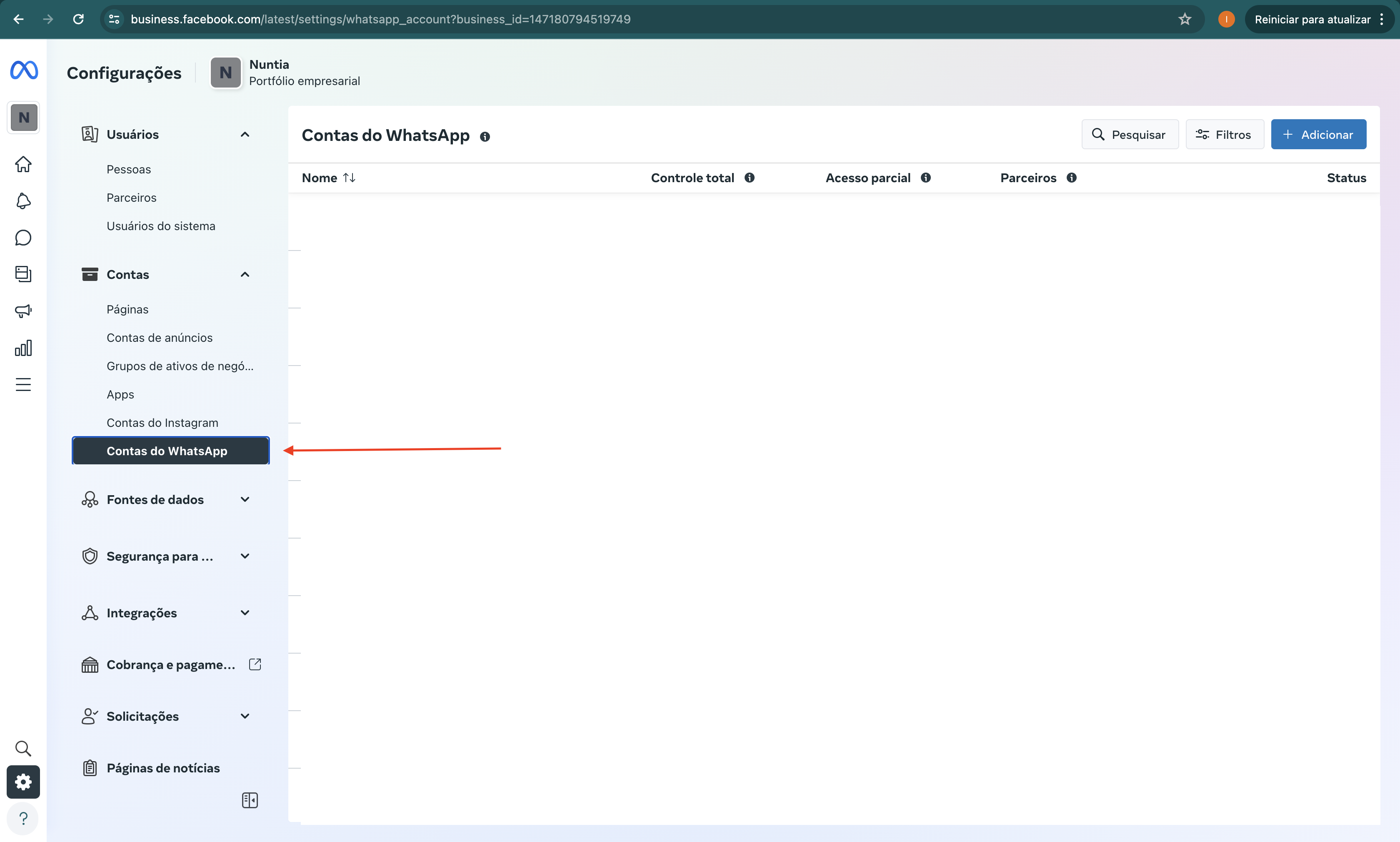
Task: Open Páginas de notícias
Action: click(163, 768)
